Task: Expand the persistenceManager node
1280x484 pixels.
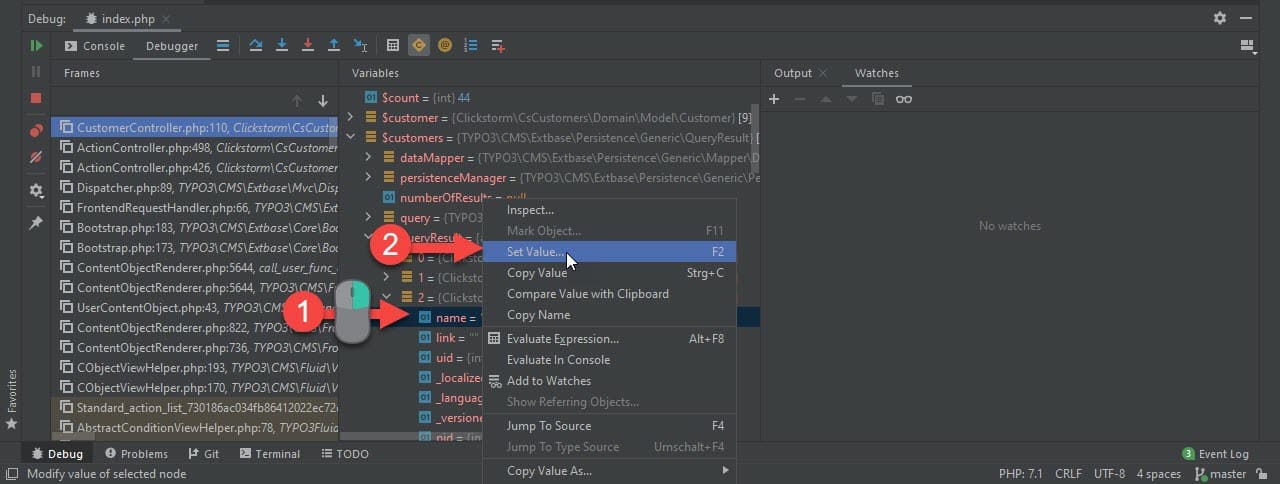Action: coord(367,177)
